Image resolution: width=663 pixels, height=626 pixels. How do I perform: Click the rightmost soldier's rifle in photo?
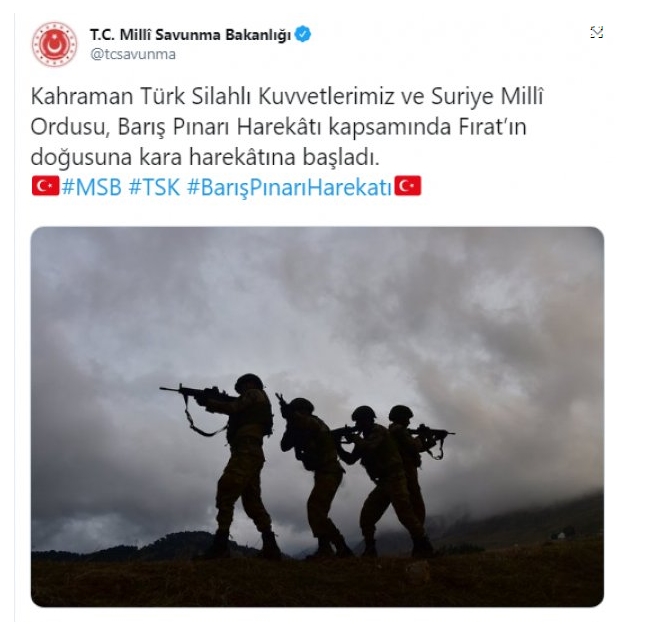[431, 434]
